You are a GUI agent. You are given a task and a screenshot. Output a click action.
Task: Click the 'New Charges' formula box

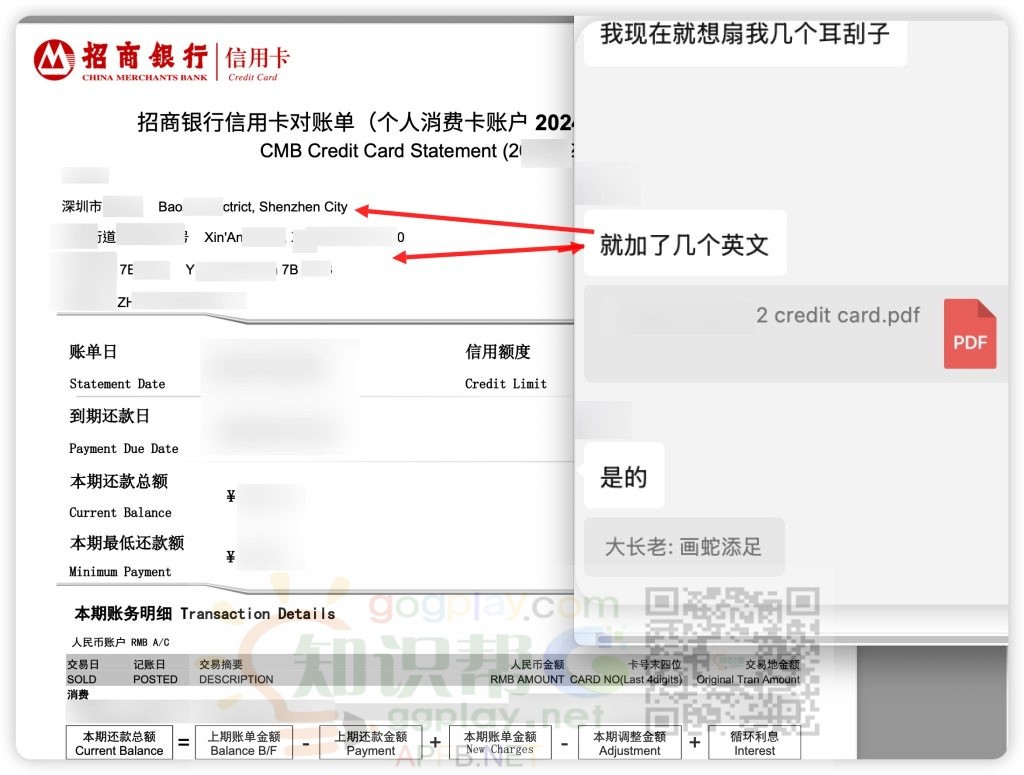[x=500, y=743]
